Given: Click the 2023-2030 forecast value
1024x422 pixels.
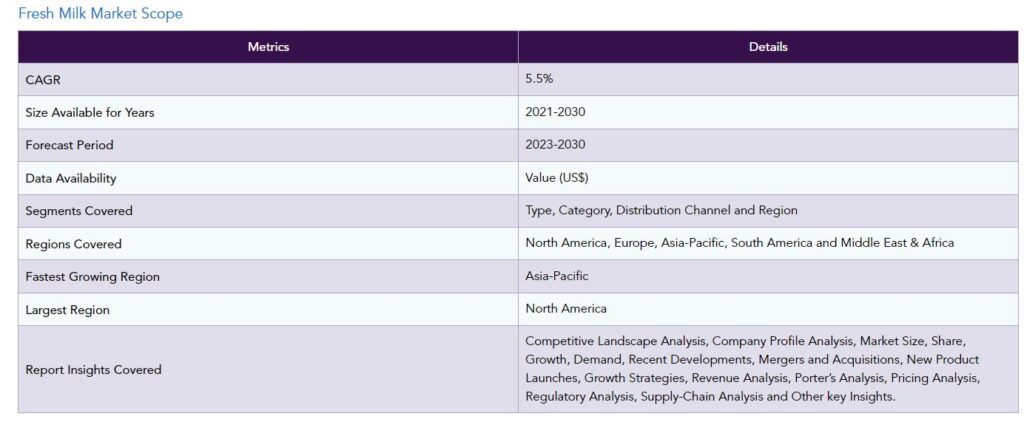Looking at the screenshot, I should coord(555,144).
